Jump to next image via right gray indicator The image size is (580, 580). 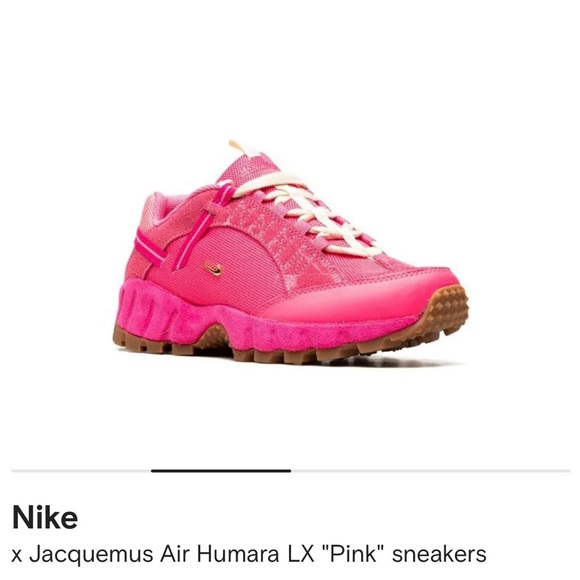point(431,471)
